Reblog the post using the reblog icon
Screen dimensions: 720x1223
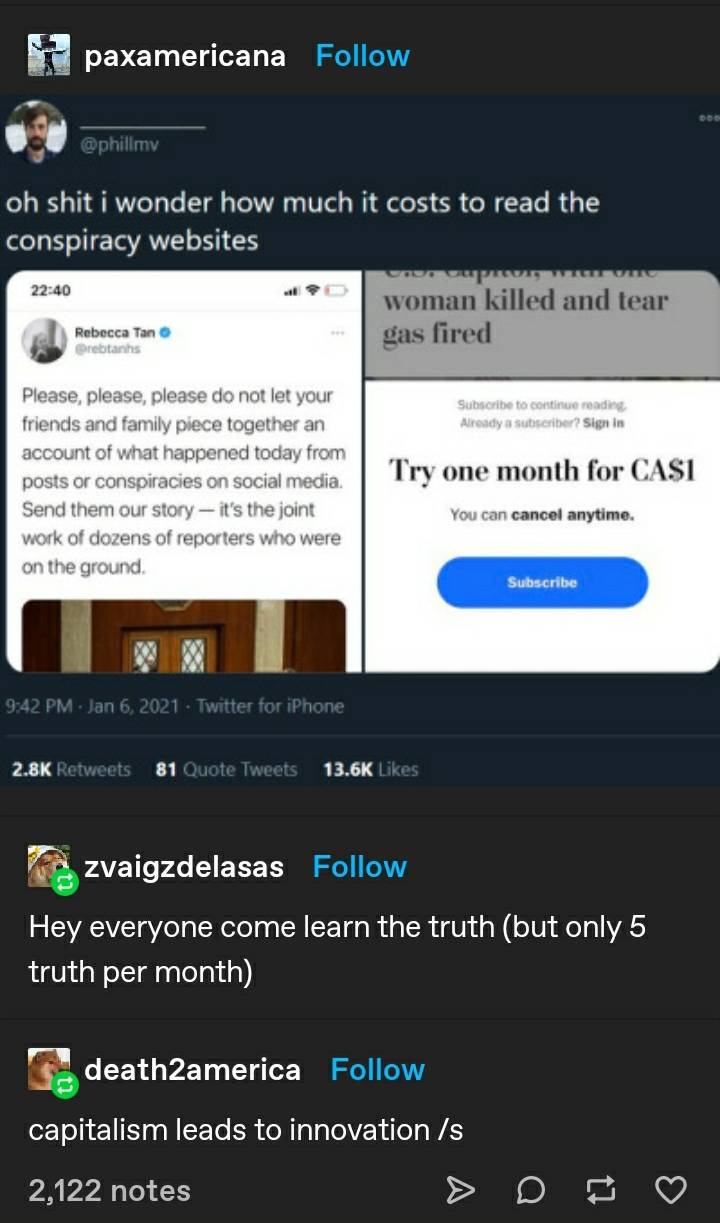(x=600, y=1189)
